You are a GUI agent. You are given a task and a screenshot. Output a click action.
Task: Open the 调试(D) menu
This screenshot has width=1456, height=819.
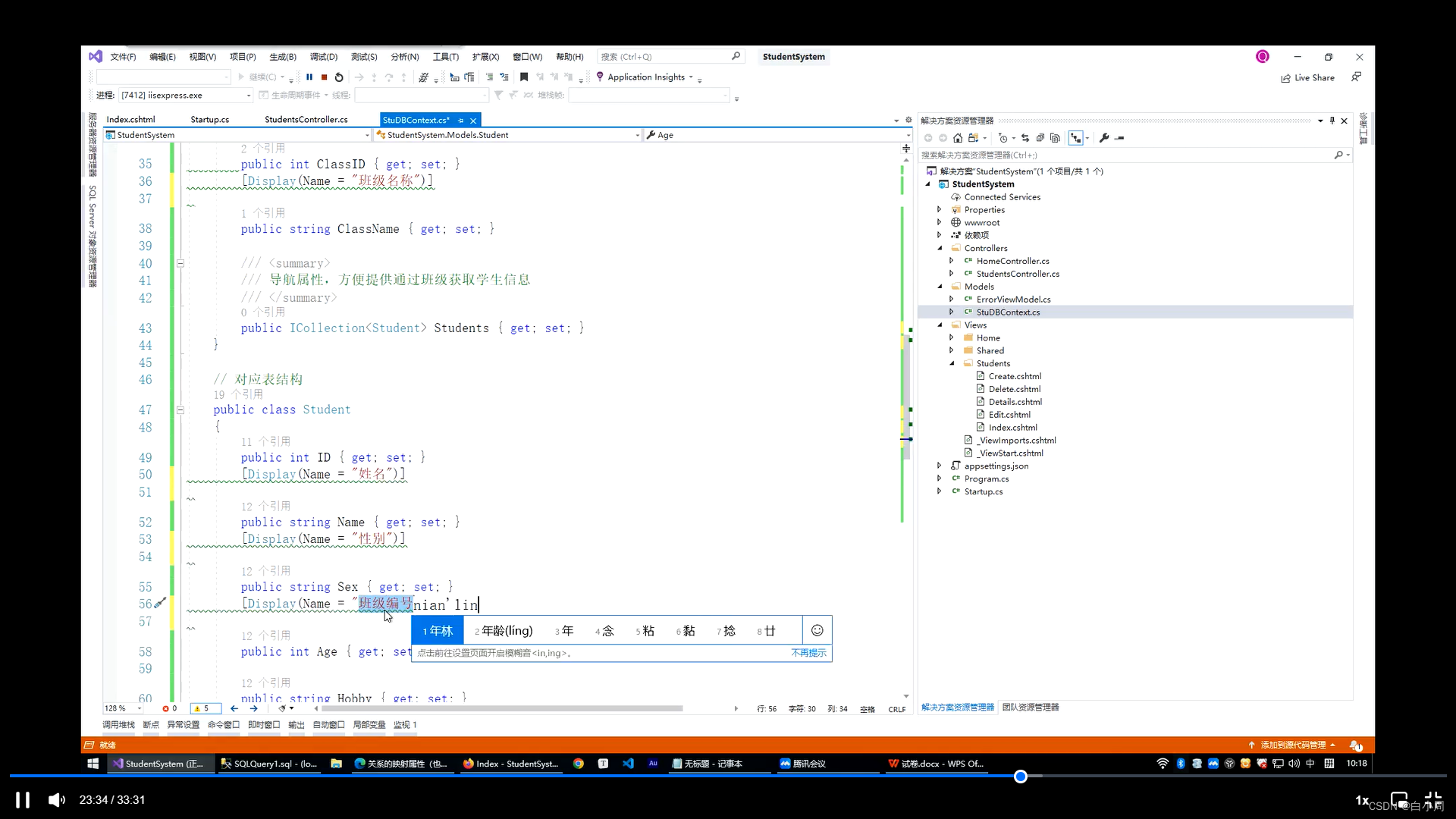point(323,57)
